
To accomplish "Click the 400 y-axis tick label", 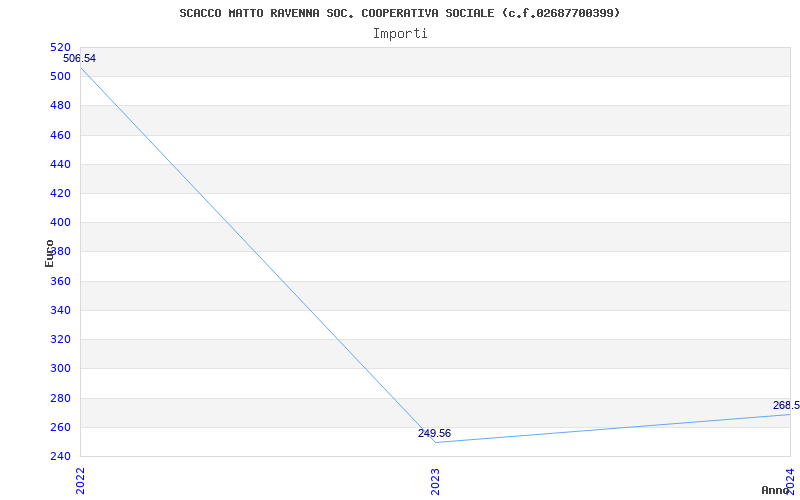I will [x=60, y=222].
